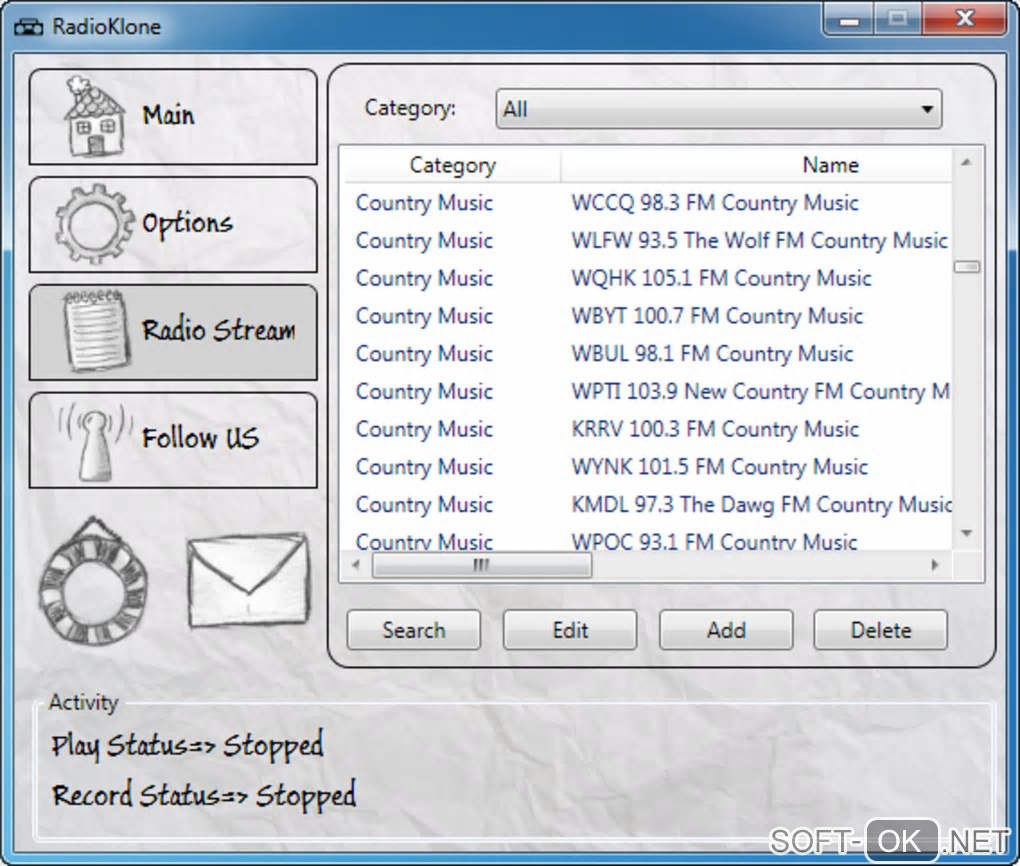The image size is (1020, 866).
Task: Click the Play Status Stopped text
Action: click(187, 746)
